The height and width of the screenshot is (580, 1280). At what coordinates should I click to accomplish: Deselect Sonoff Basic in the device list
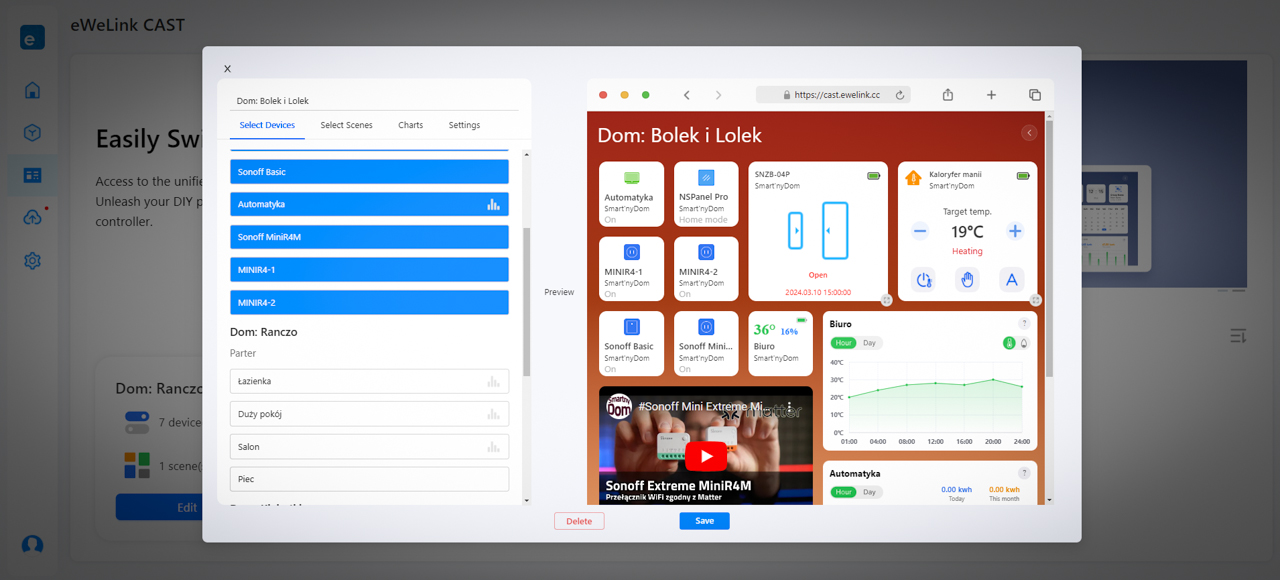pos(369,172)
